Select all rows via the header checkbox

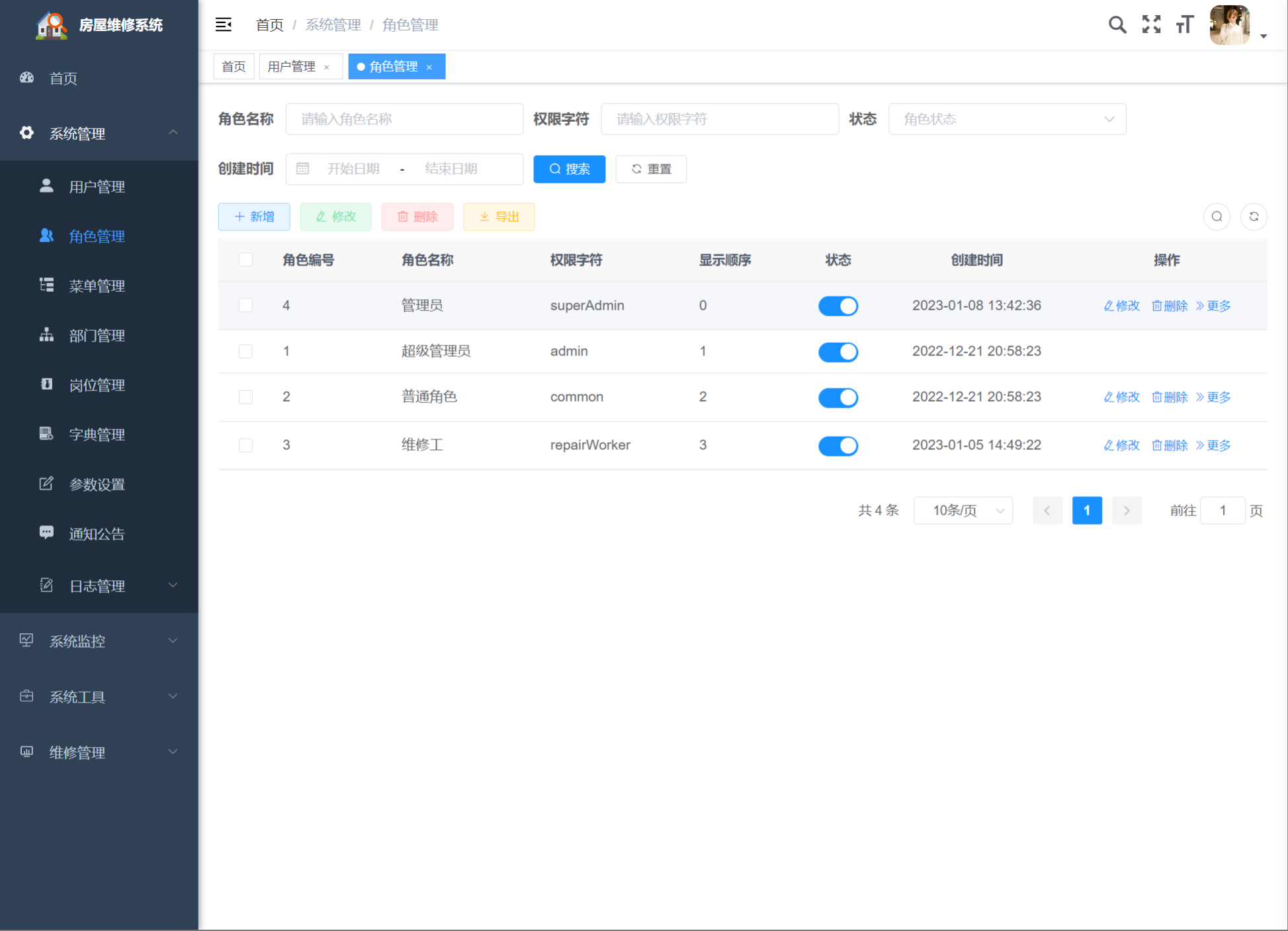coord(245,260)
